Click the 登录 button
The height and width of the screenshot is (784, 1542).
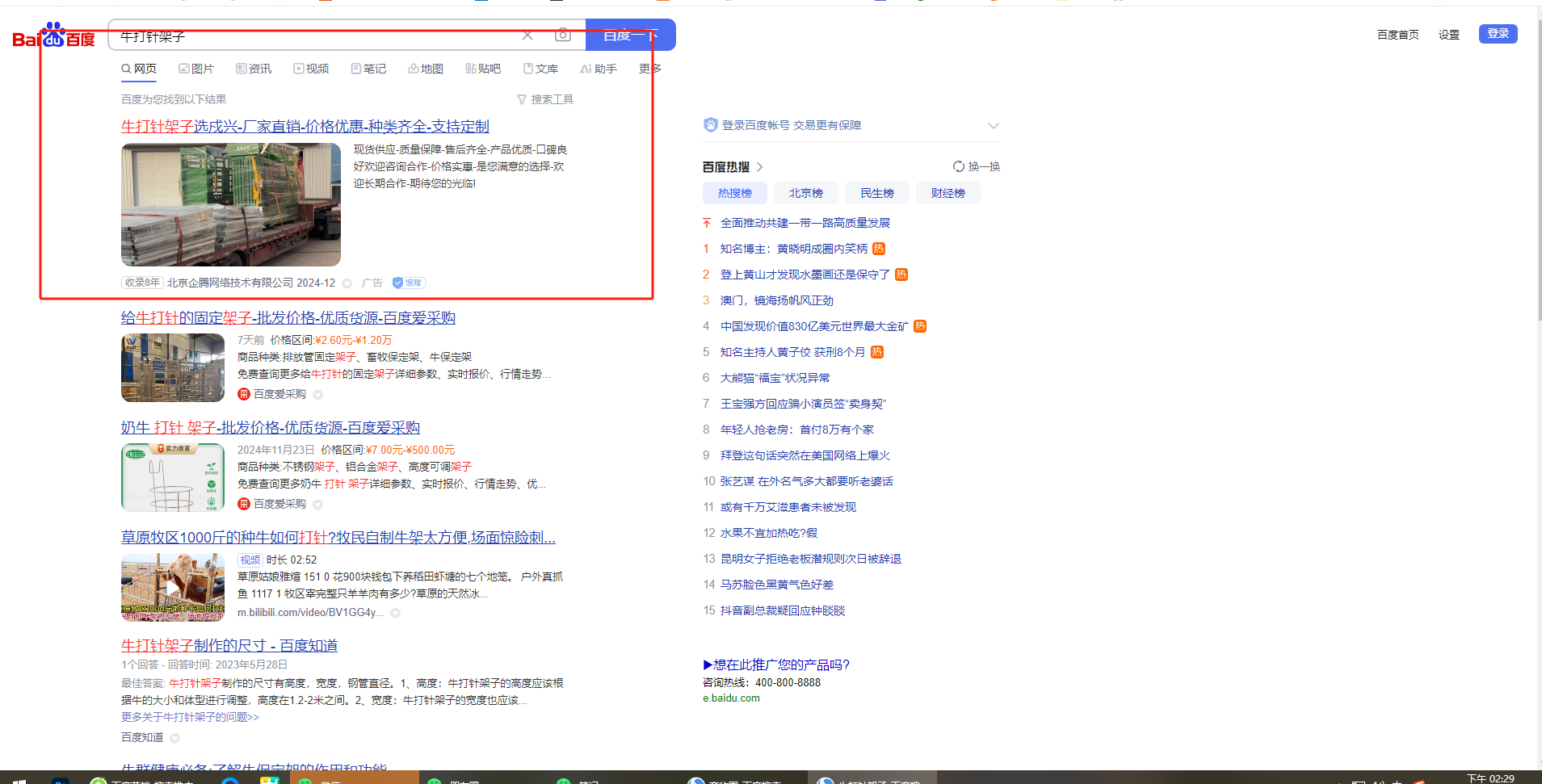1498,33
